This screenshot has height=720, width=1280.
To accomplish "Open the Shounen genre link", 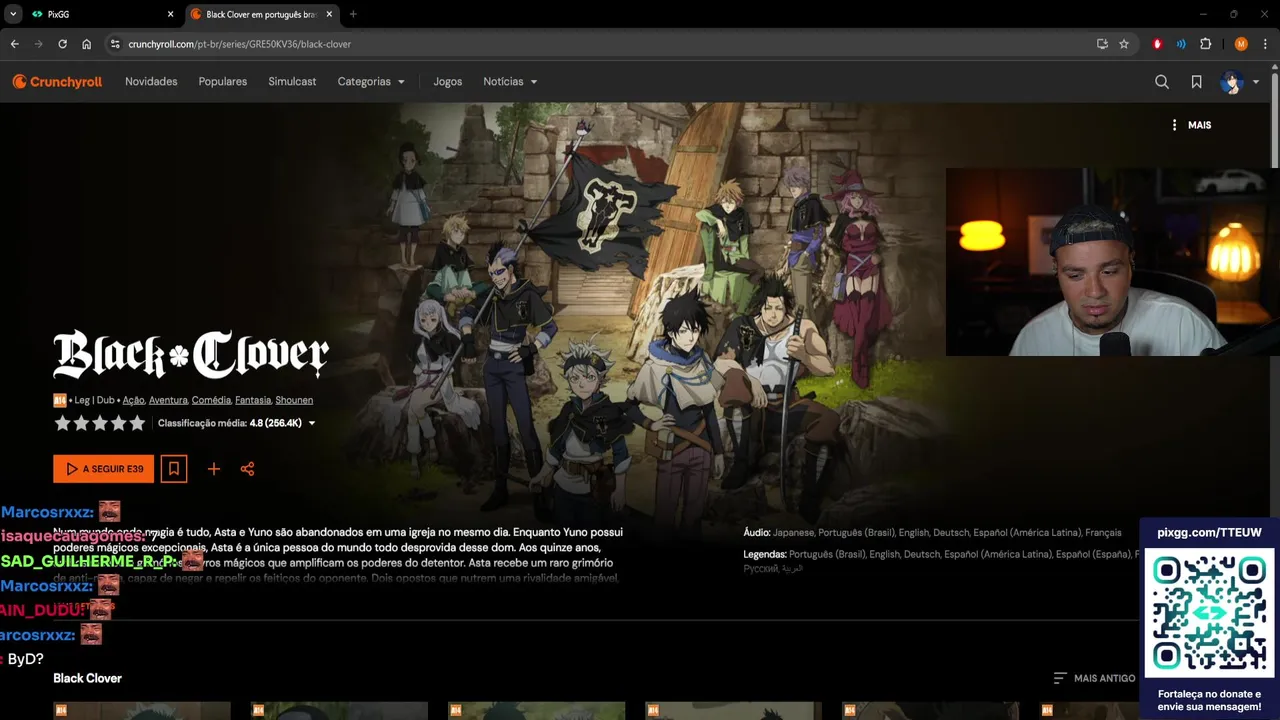I will point(294,400).
